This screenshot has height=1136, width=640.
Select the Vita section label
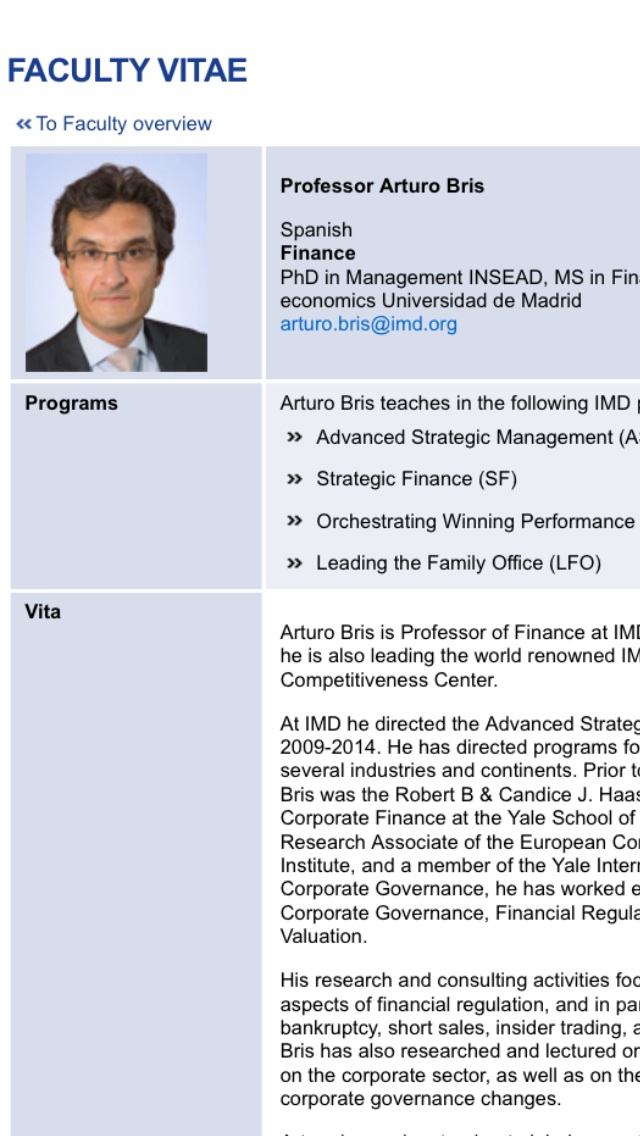pyautogui.click(x=43, y=611)
